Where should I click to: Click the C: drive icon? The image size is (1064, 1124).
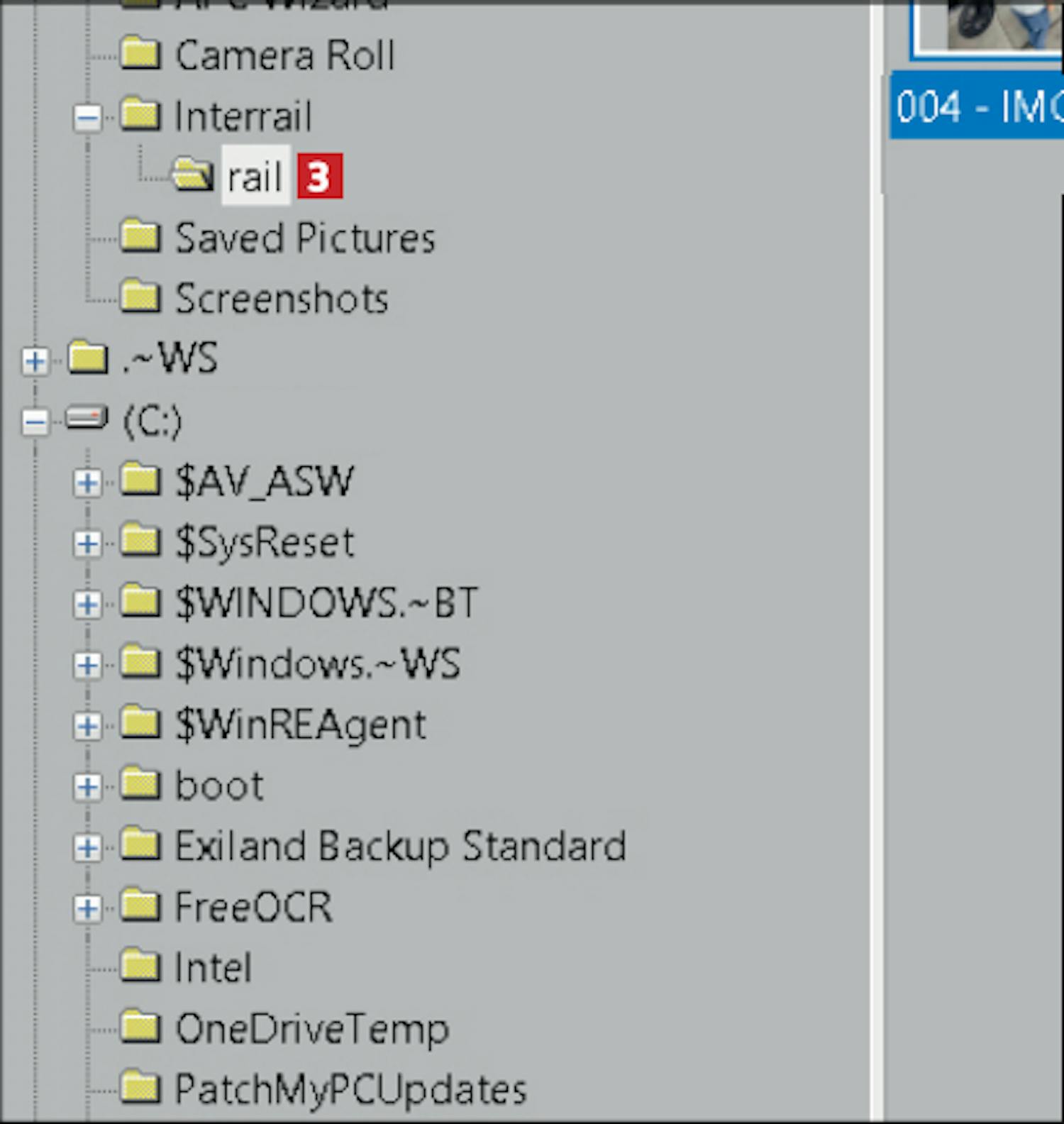(87, 419)
